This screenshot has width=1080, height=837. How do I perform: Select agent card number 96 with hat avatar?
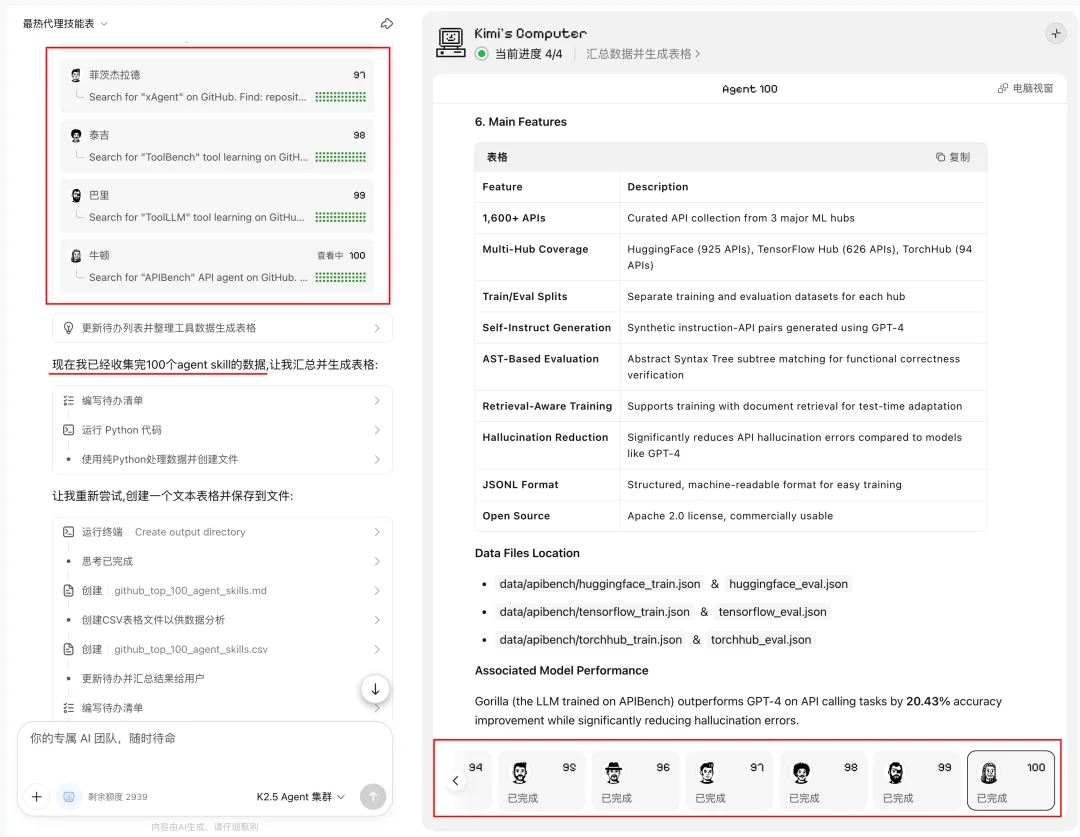[x=635, y=780]
